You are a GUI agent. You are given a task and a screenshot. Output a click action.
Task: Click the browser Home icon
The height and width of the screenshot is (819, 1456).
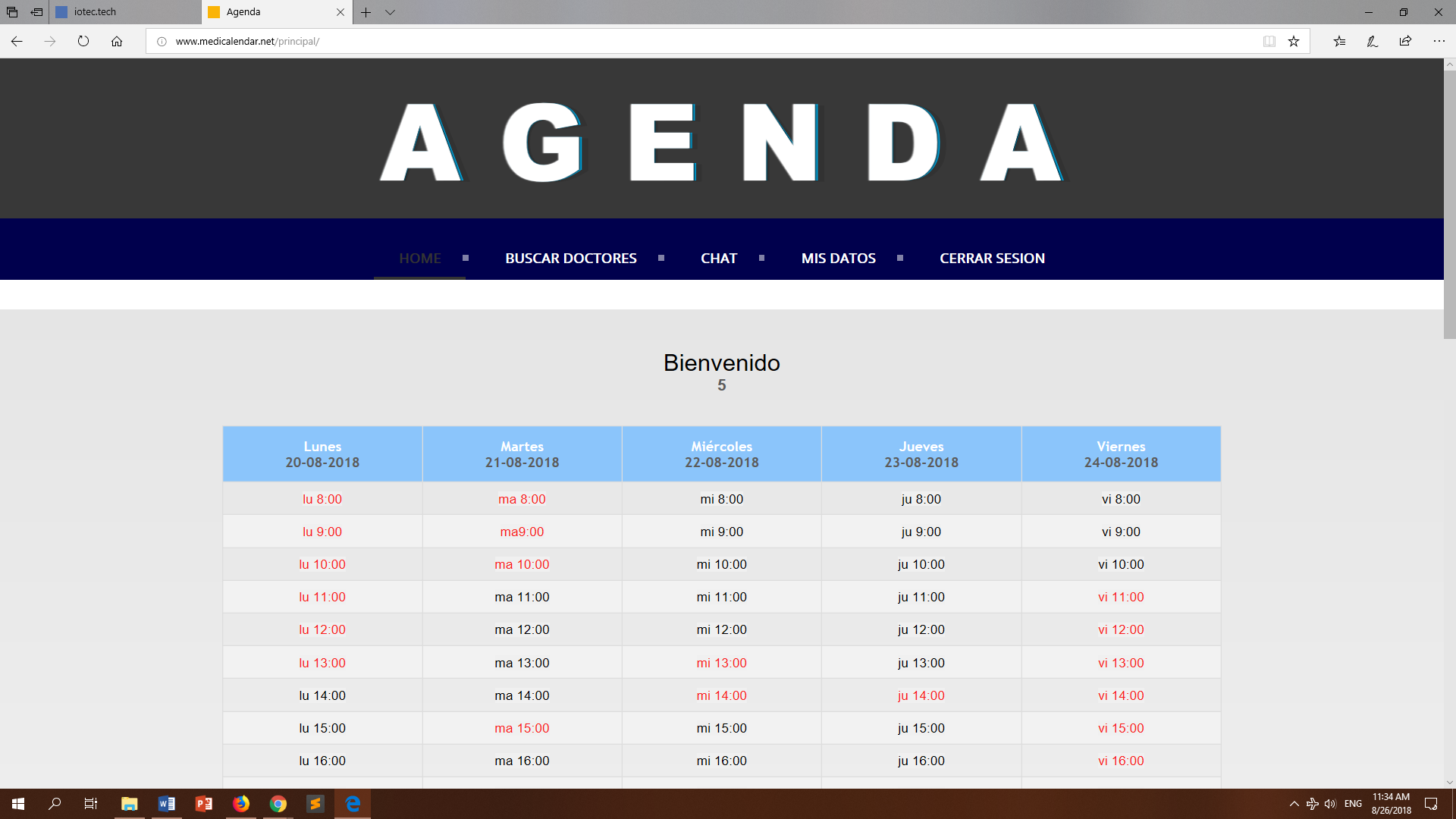(117, 42)
